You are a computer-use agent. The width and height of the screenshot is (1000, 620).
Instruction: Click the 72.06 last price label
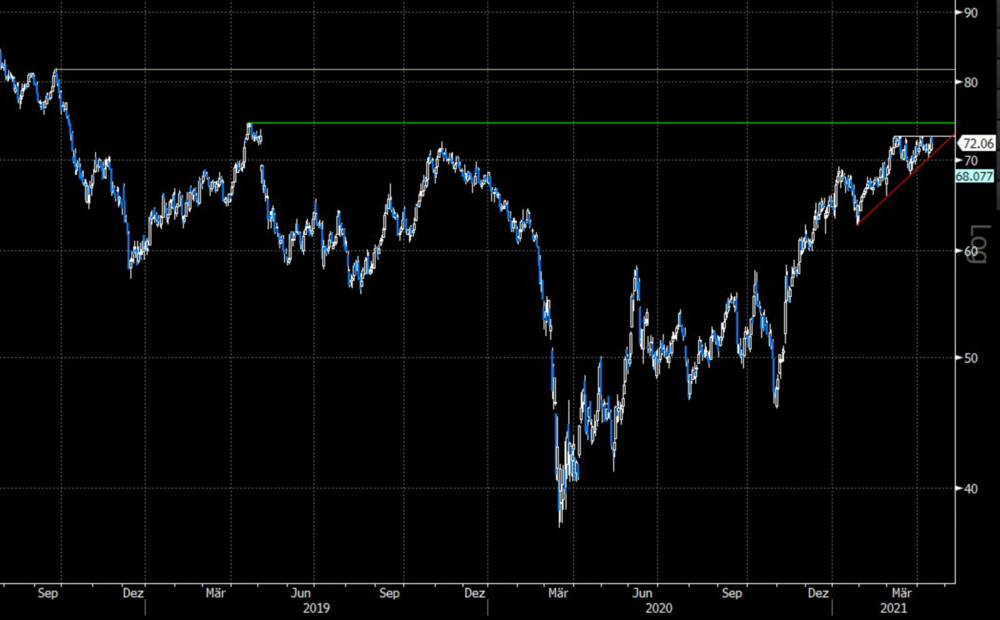pos(977,144)
